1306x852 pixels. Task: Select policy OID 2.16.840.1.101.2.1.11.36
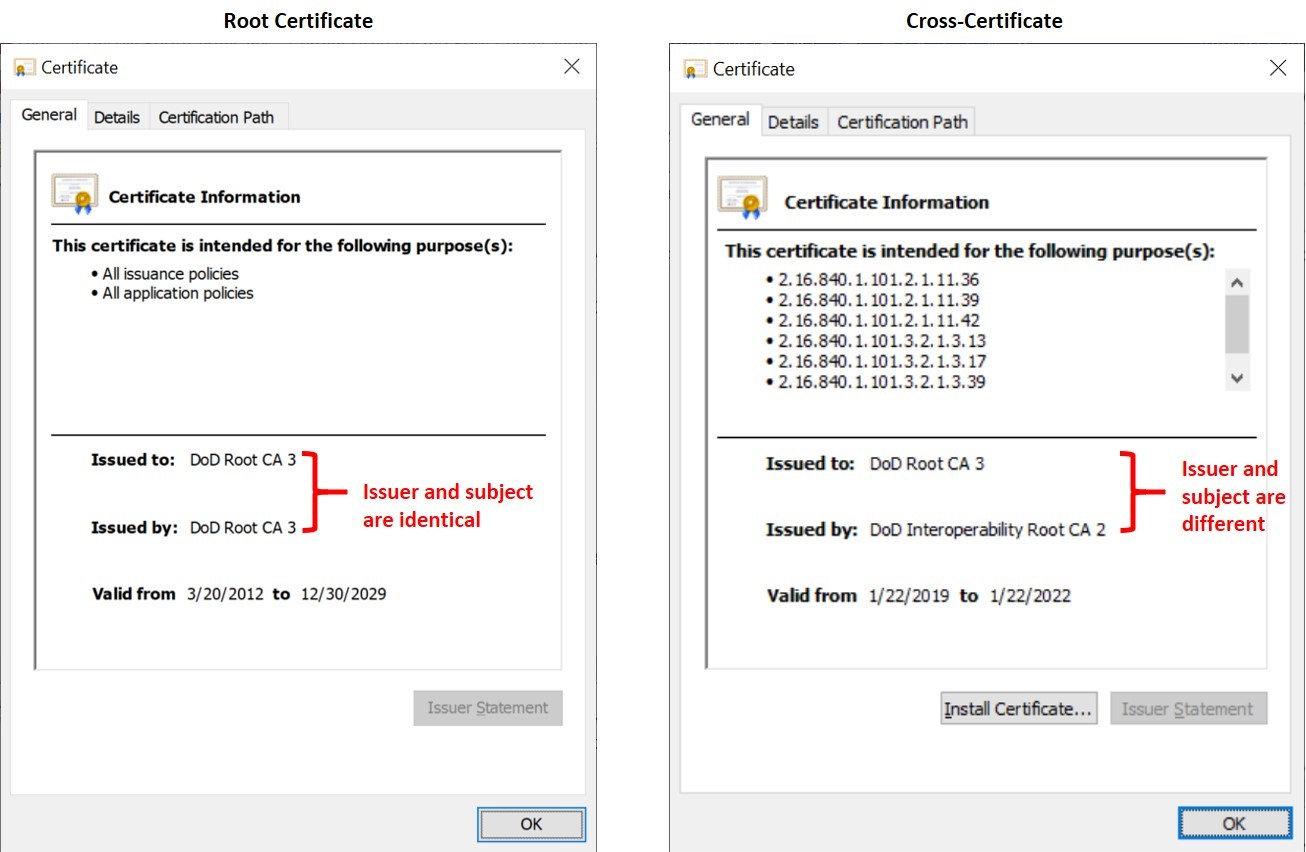[879, 280]
